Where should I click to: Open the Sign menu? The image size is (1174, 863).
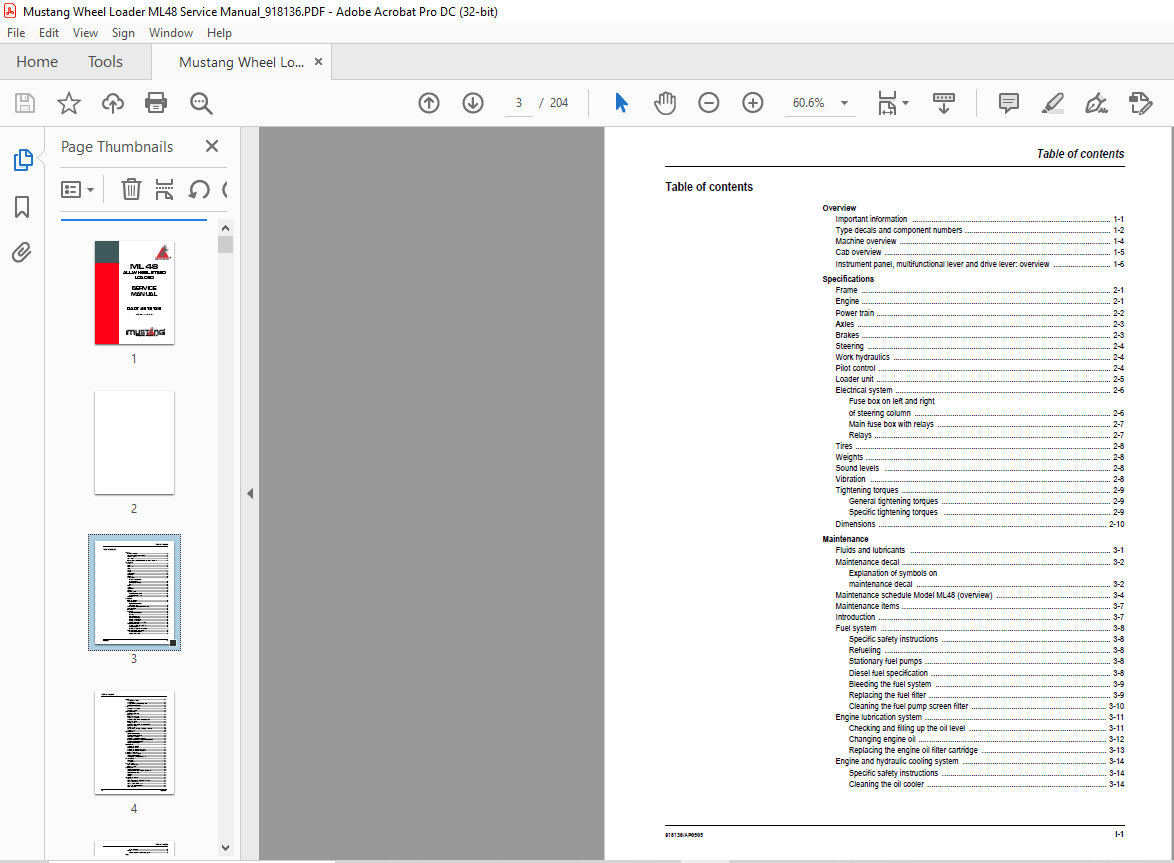[x=124, y=33]
